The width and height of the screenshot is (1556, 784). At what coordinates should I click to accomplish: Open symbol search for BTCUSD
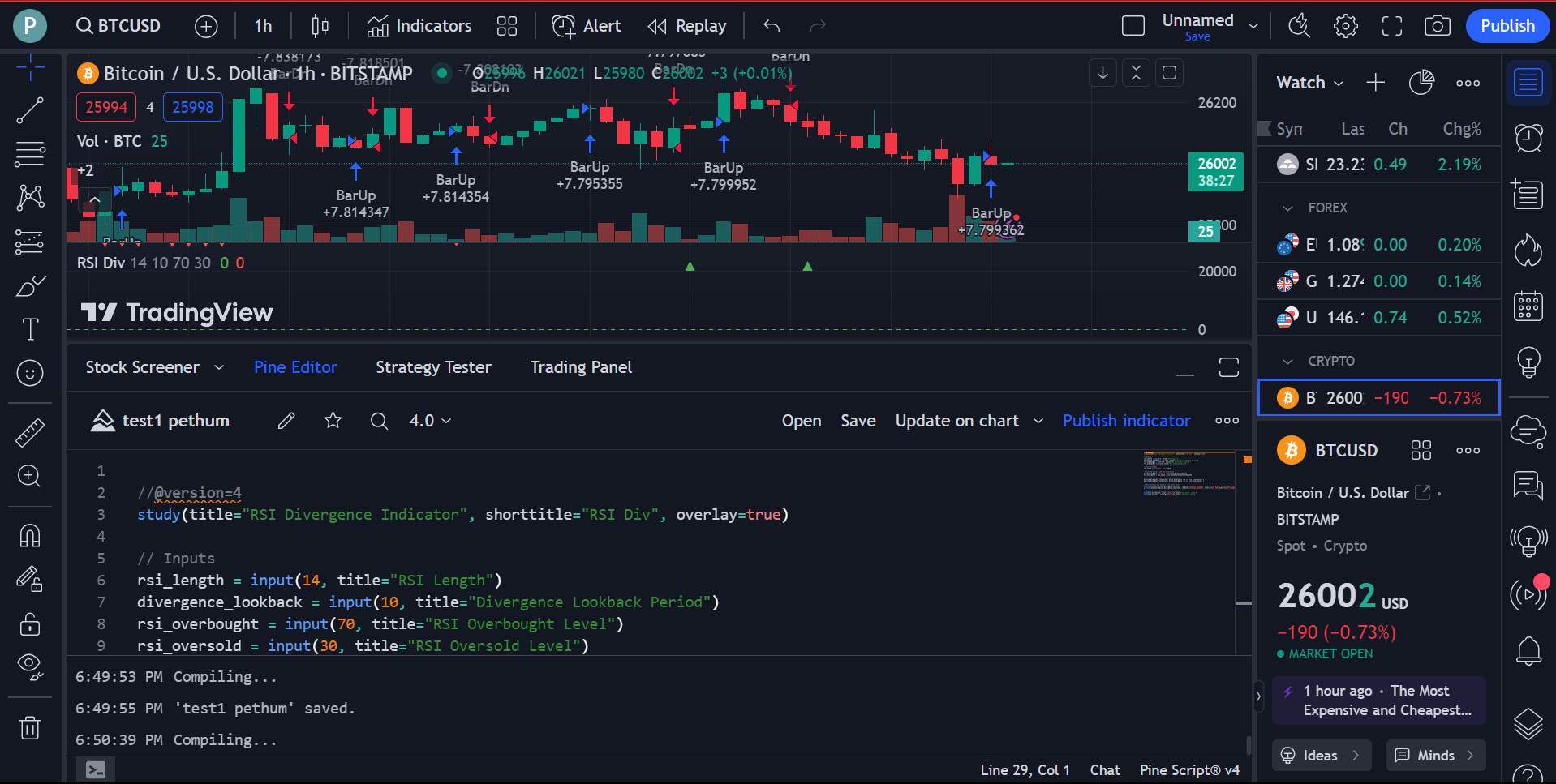pos(118,26)
